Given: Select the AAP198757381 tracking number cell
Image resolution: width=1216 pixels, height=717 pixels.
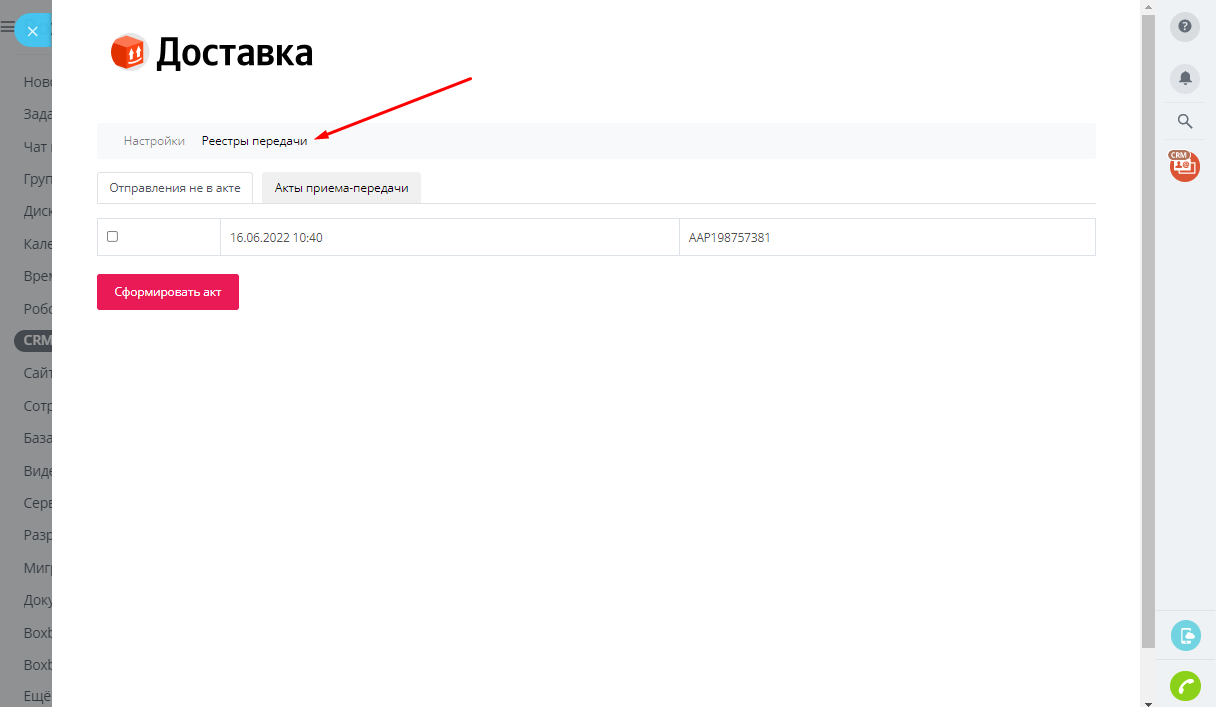Looking at the screenshot, I should [887, 238].
